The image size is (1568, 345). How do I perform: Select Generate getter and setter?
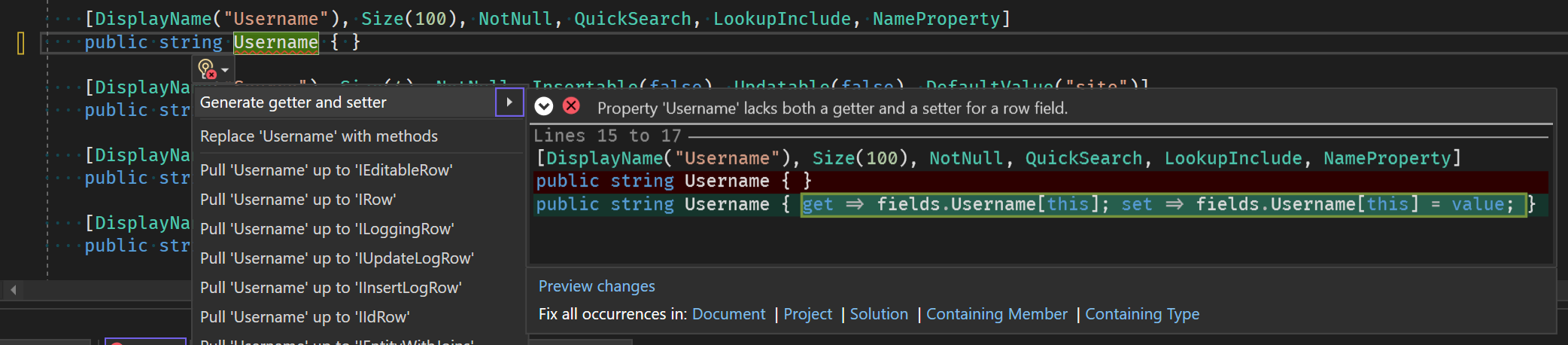coord(293,102)
